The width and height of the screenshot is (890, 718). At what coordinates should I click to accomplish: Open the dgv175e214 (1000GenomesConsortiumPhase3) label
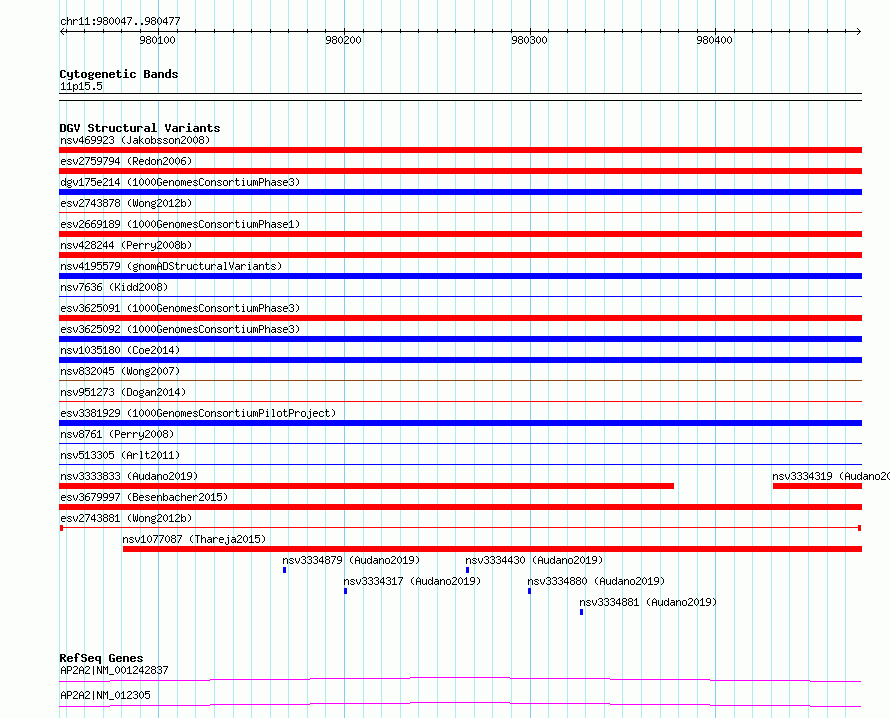pyautogui.click(x=180, y=182)
